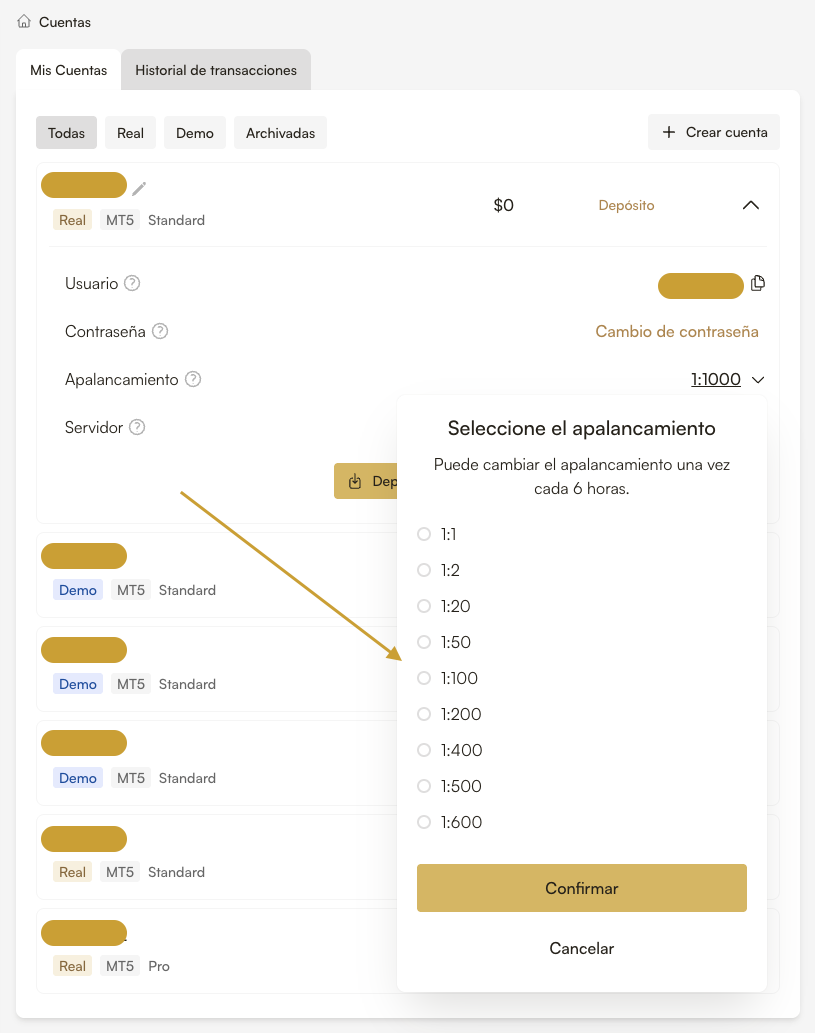The image size is (815, 1033).
Task: Copy the Usuario value with copy icon
Action: (x=758, y=283)
